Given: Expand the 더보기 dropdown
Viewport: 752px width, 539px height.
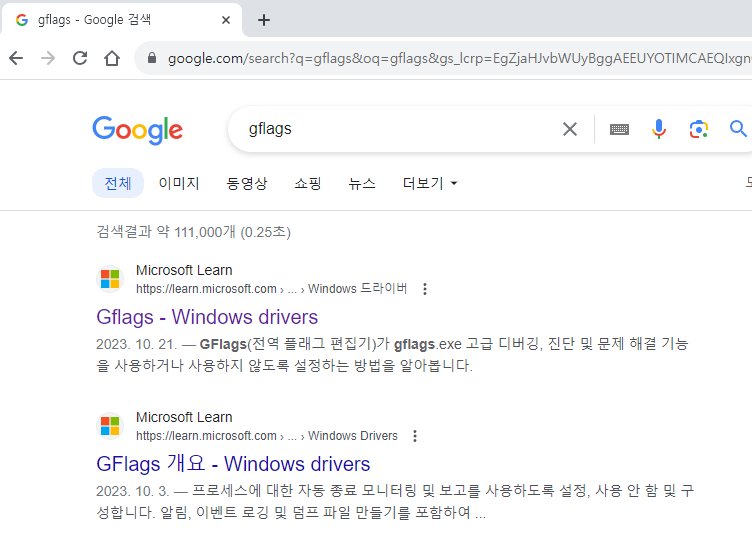Looking at the screenshot, I should pyautogui.click(x=430, y=183).
